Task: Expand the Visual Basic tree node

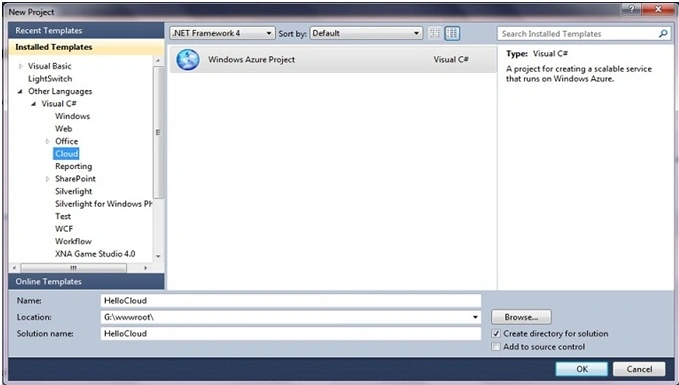Action: pyautogui.click(x=20, y=66)
